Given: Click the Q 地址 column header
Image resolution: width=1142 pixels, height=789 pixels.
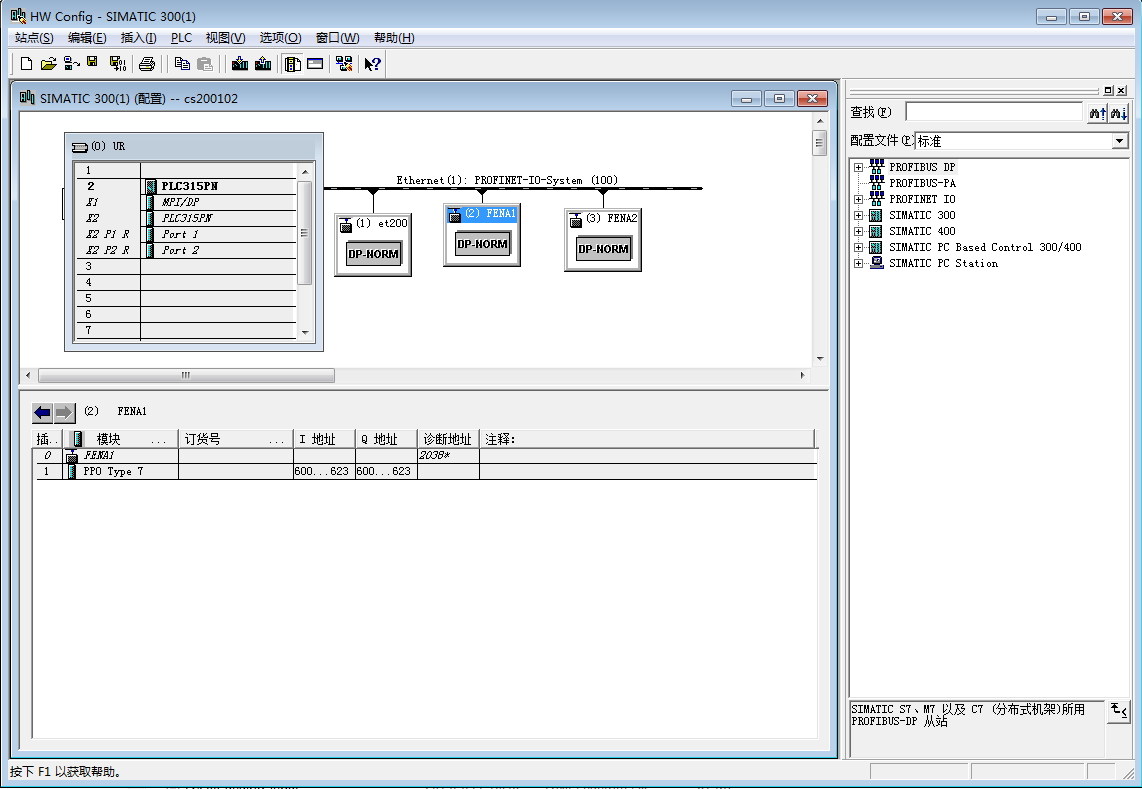Looking at the screenshot, I should (x=386, y=439).
